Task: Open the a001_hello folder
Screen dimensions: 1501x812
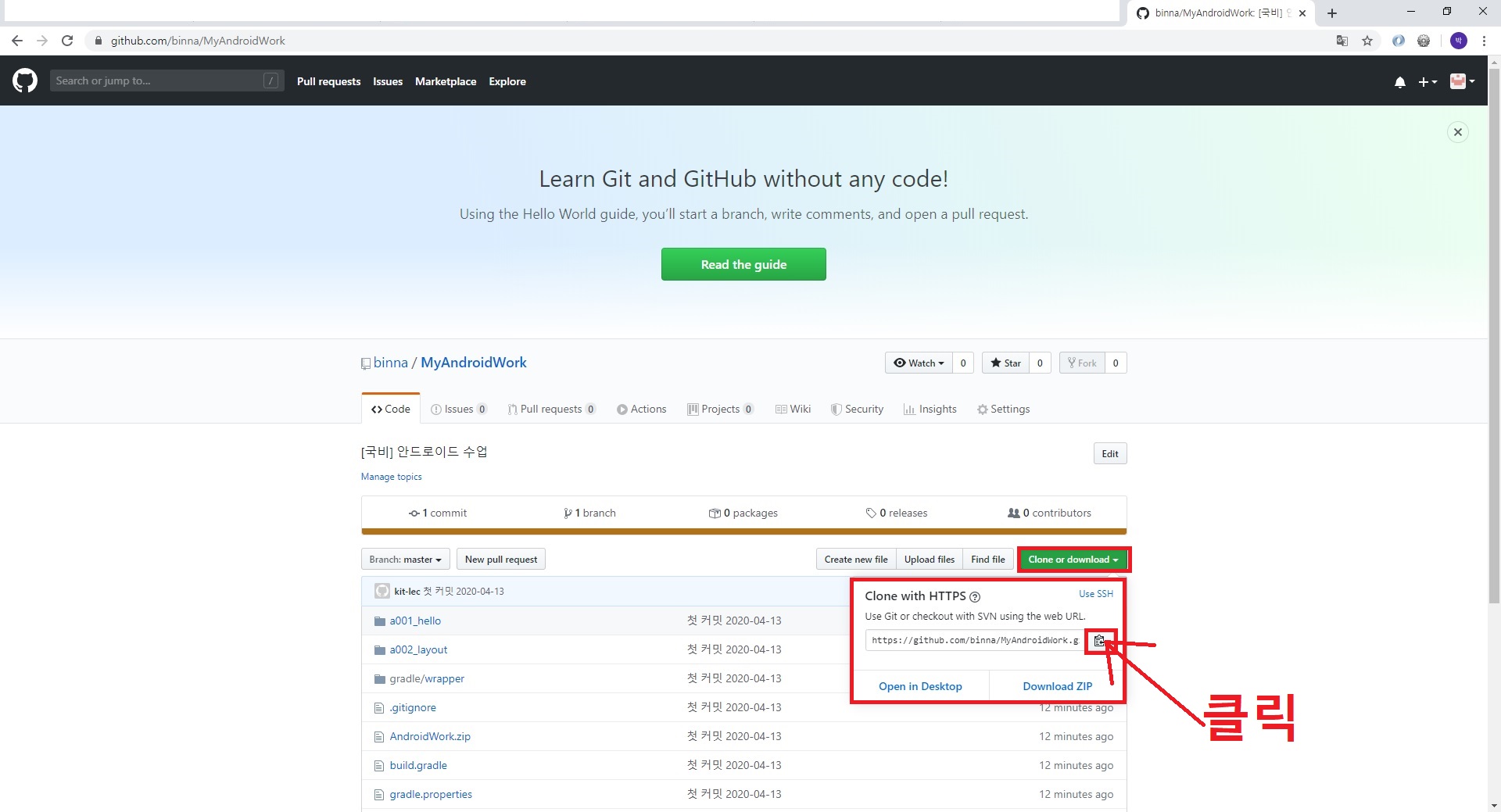Action: pyautogui.click(x=415, y=621)
